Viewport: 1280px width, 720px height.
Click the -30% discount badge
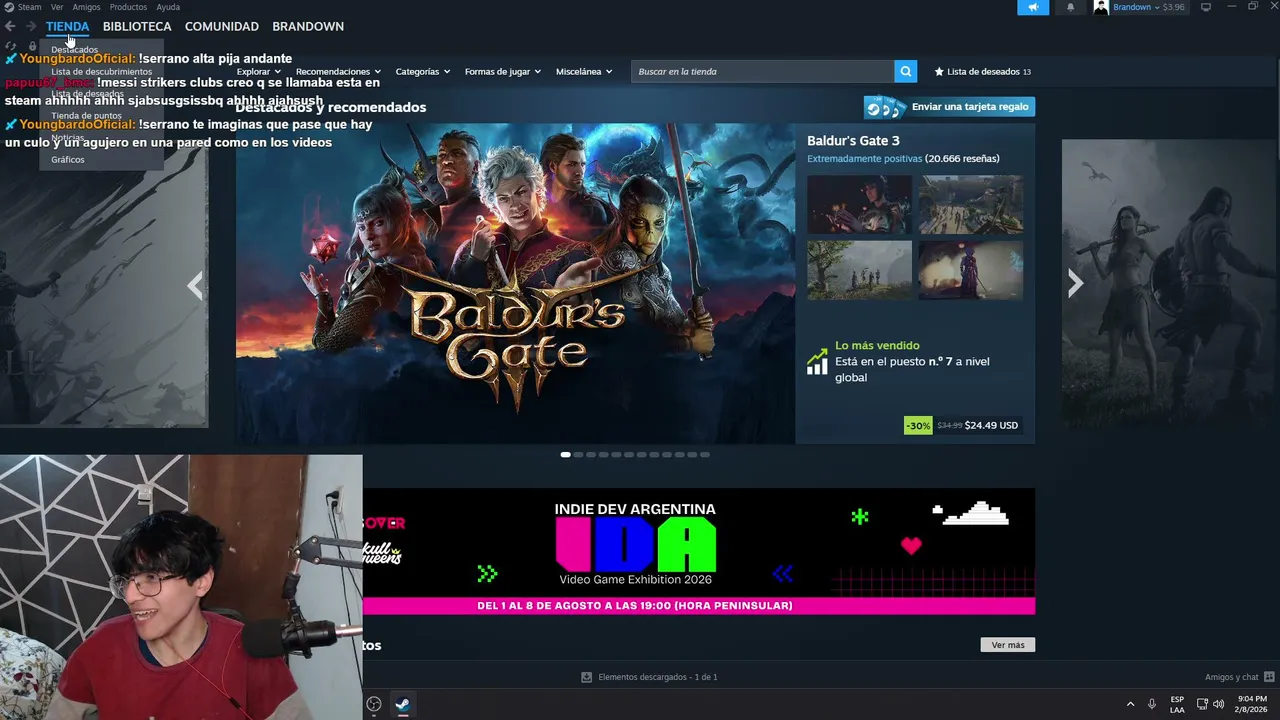pyautogui.click(x=918, y=425)
